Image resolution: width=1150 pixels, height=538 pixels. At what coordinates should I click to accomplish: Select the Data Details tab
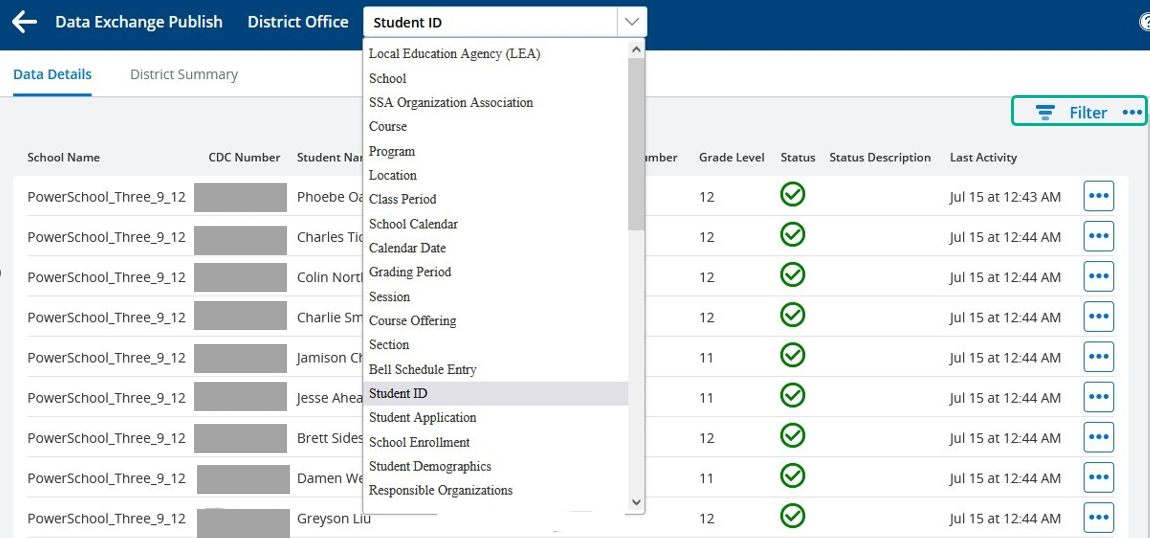[52, 74]
